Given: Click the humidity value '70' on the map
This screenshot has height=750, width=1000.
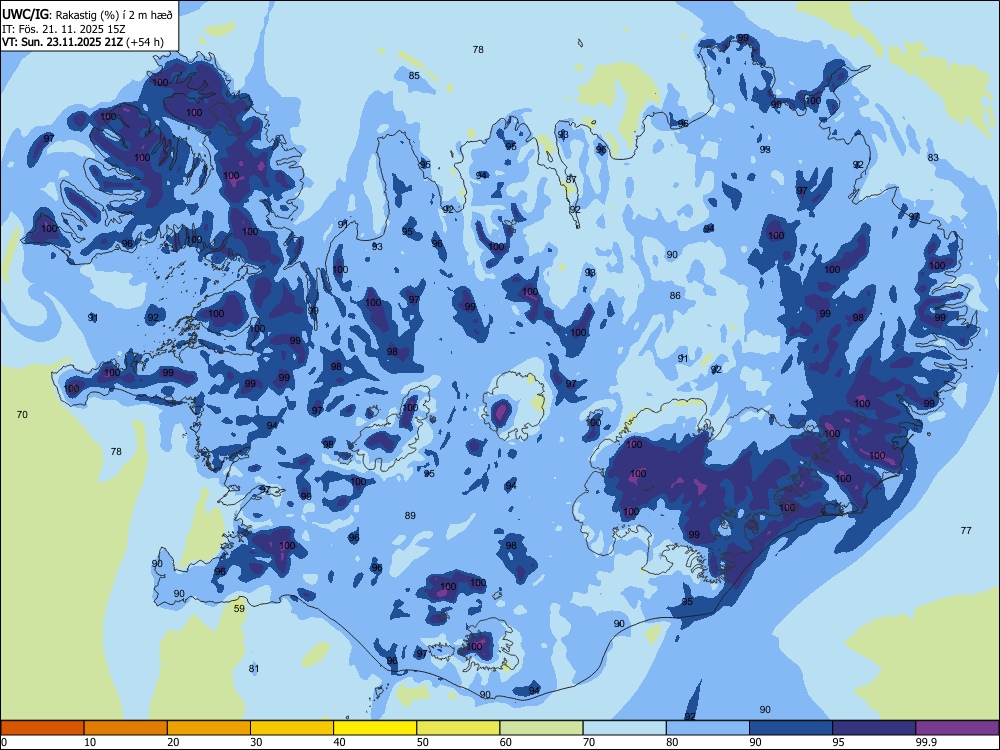Looking at the screenshot, I should pos(22,415).
